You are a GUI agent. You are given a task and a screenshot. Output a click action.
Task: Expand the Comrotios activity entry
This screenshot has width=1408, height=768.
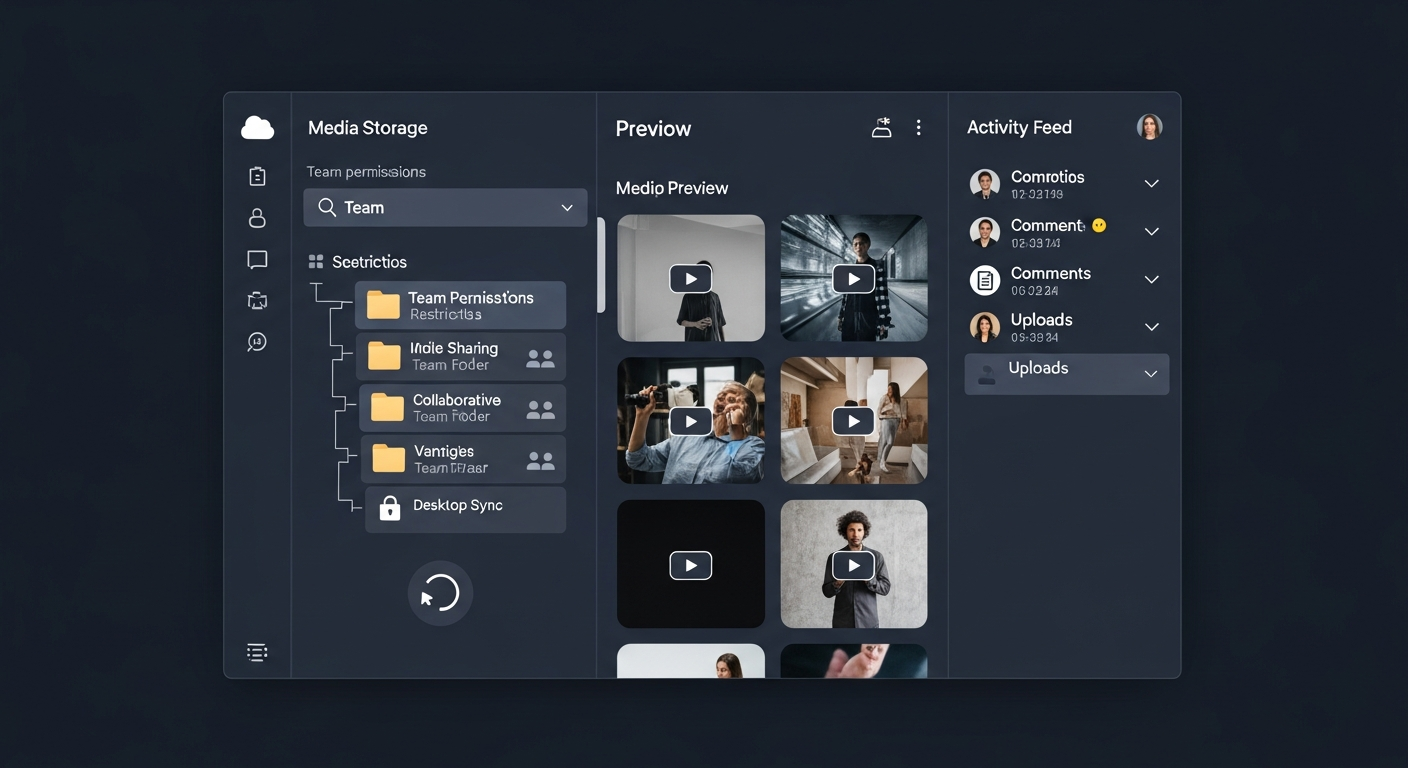[x=1151, y=184]
